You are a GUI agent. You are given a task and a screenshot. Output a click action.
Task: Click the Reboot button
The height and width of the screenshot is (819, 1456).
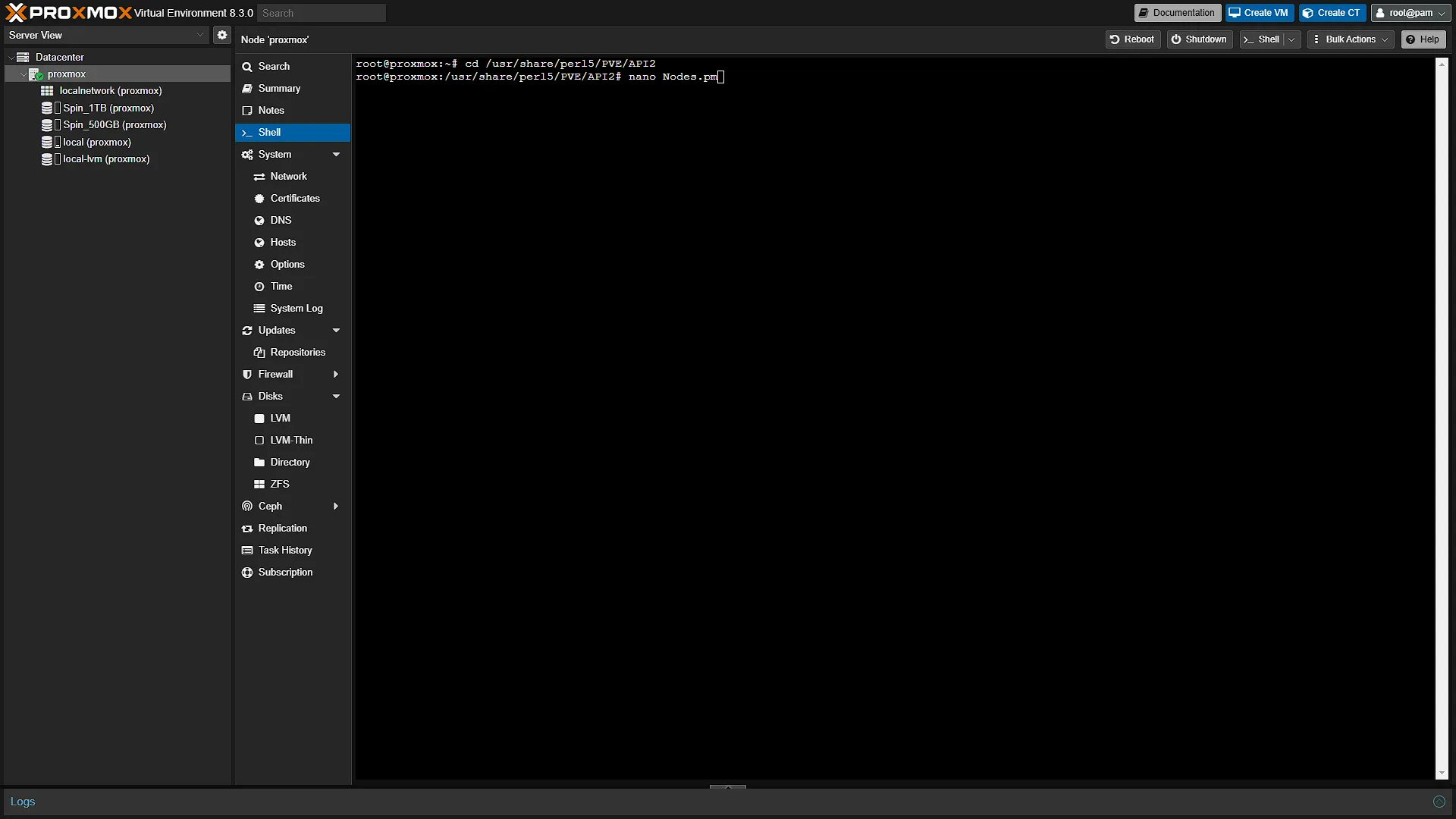(1132, 39)
